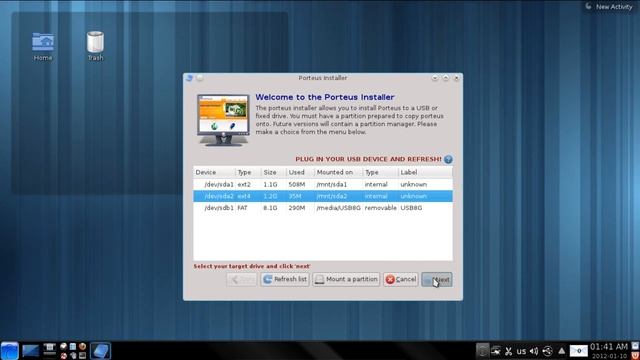
Task: Sort by Label column header
Action: 425,172
